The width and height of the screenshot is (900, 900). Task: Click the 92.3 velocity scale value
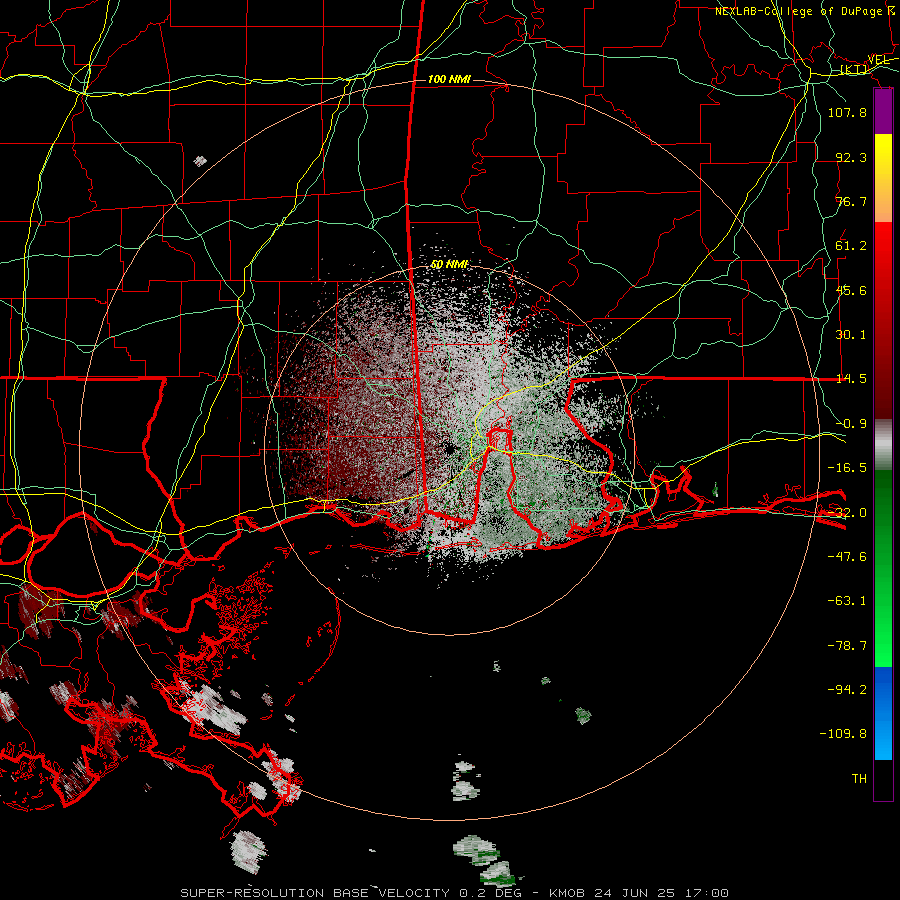[851, 157]
